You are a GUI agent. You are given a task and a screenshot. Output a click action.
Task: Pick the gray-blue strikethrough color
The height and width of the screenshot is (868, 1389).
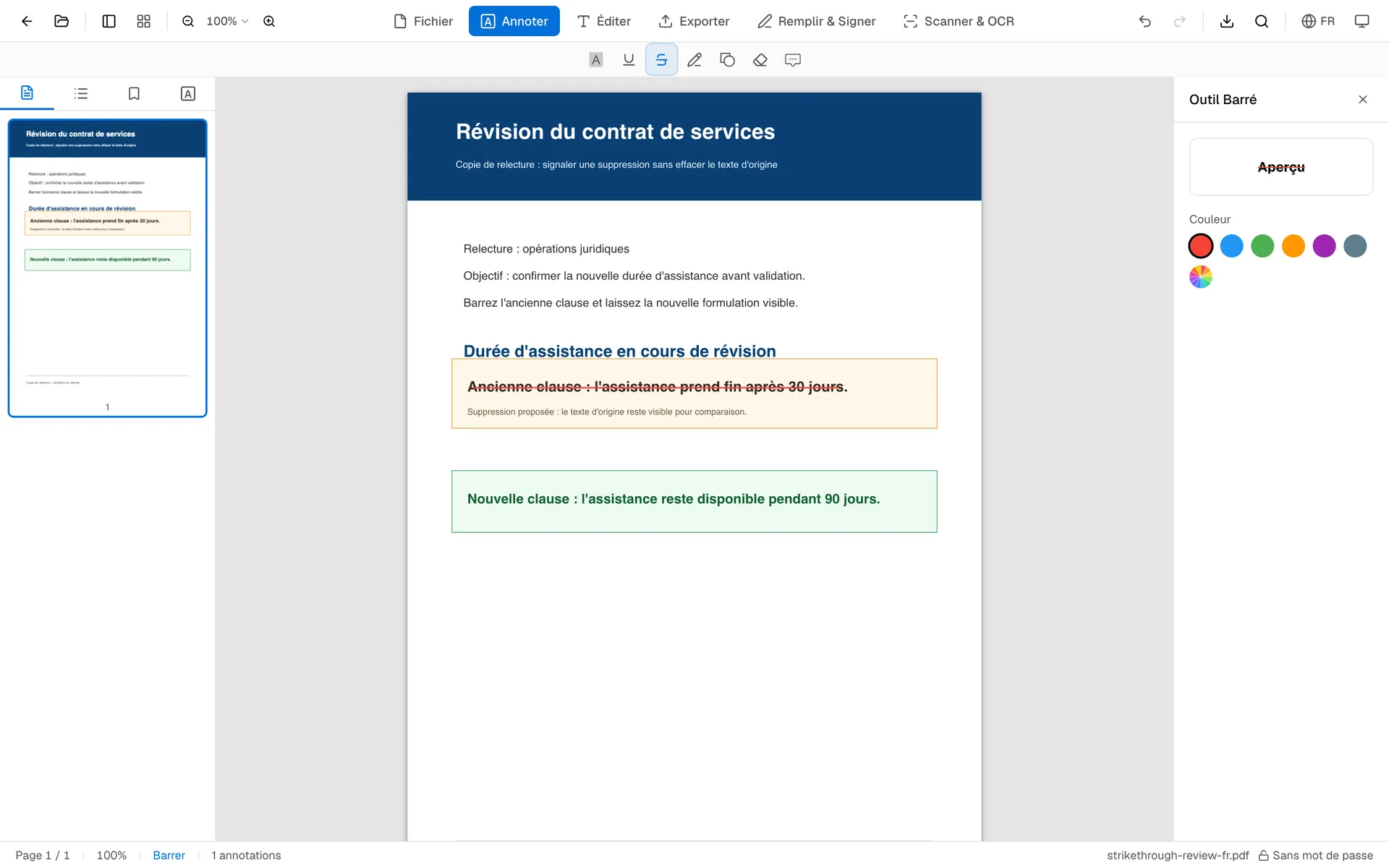(1355, 246)
